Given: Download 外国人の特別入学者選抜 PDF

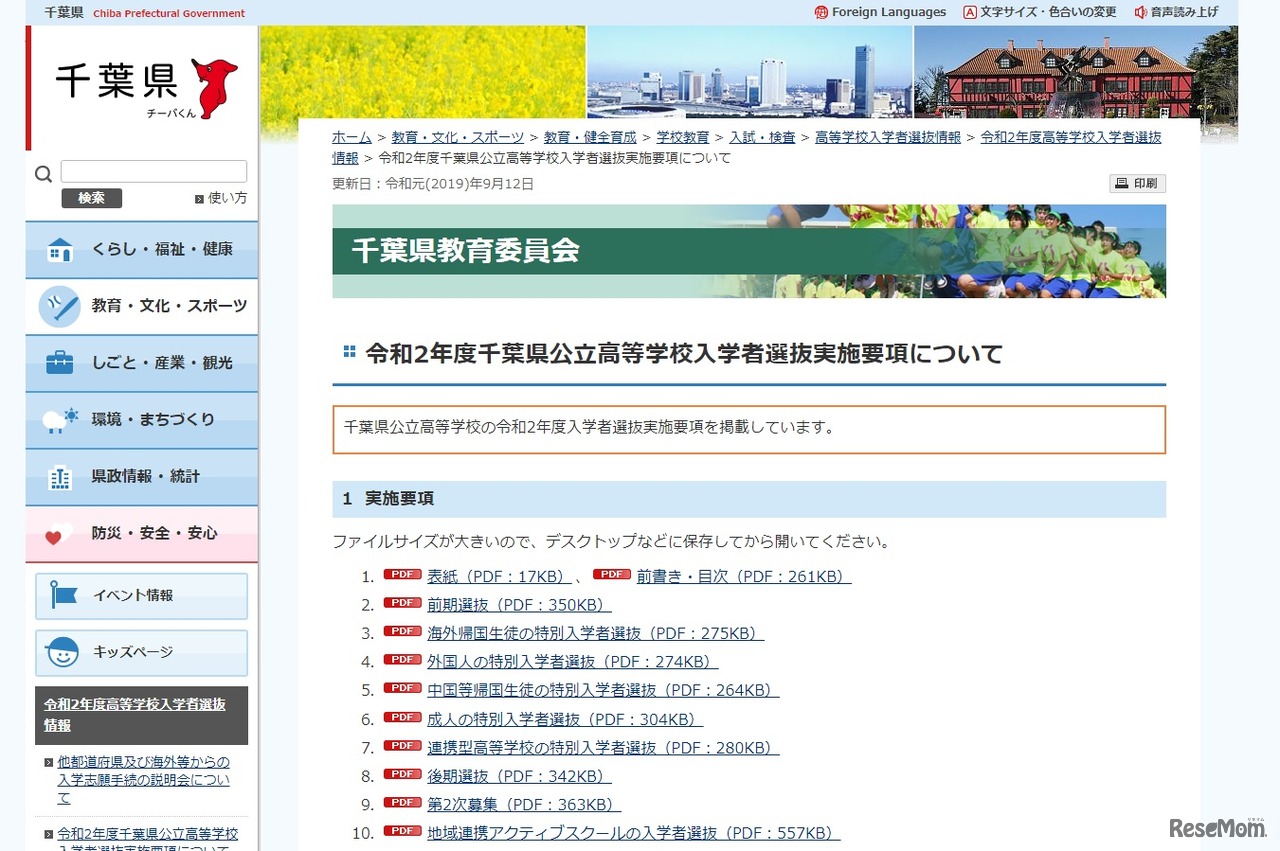Looking at the screenshot, I should click(573, 662).
